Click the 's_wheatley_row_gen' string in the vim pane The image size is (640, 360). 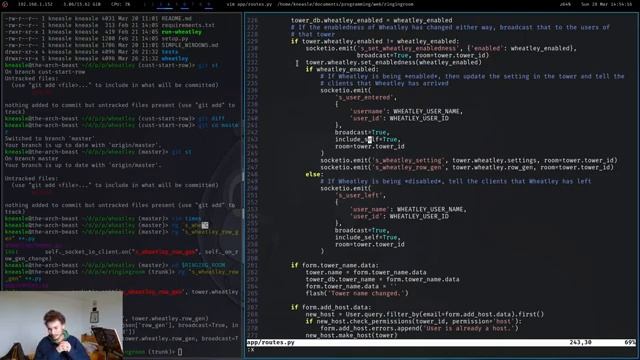coord(409,167)
